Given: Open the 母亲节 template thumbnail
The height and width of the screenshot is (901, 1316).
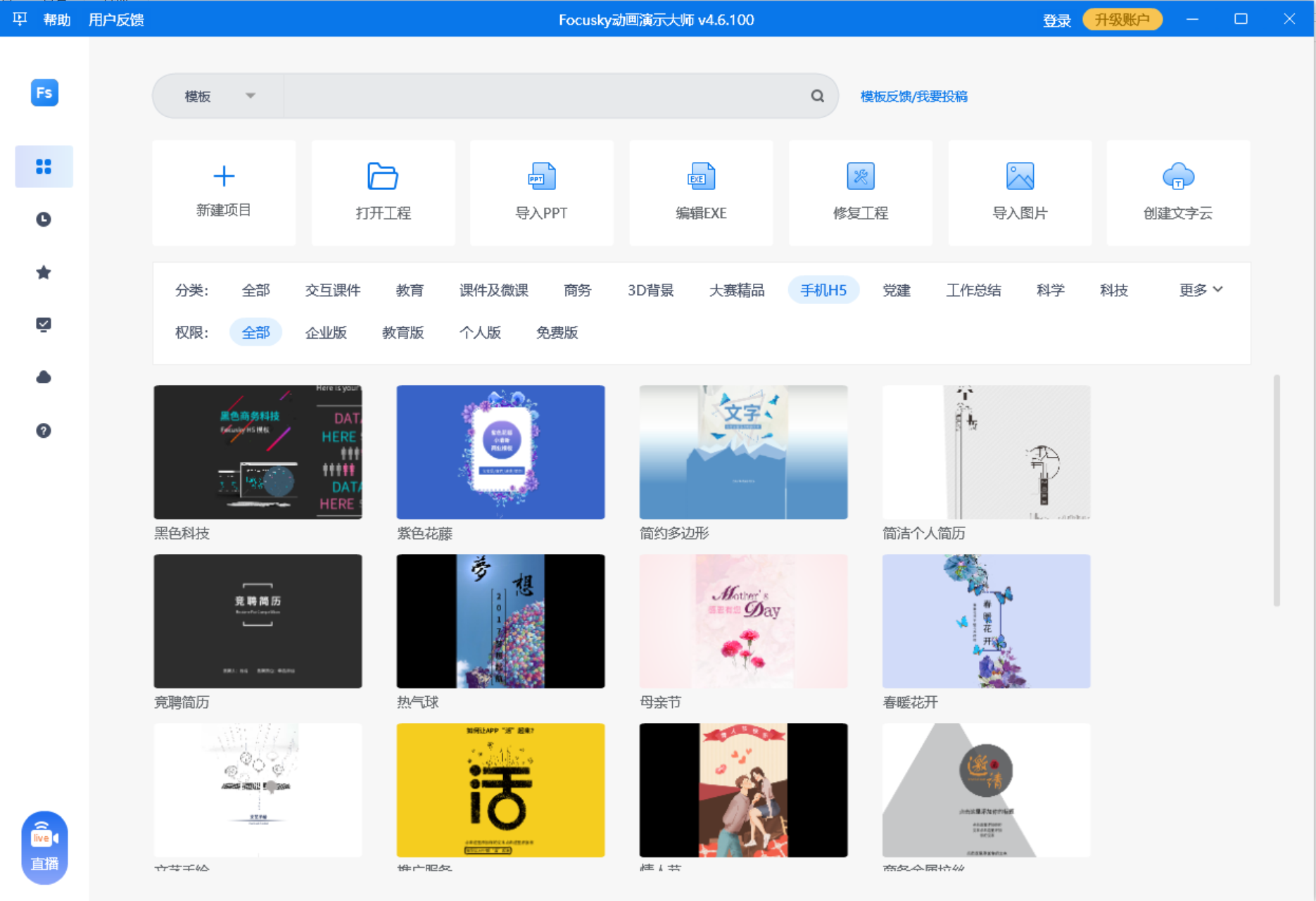Looking at the screenshot, I should click(743, 621).
